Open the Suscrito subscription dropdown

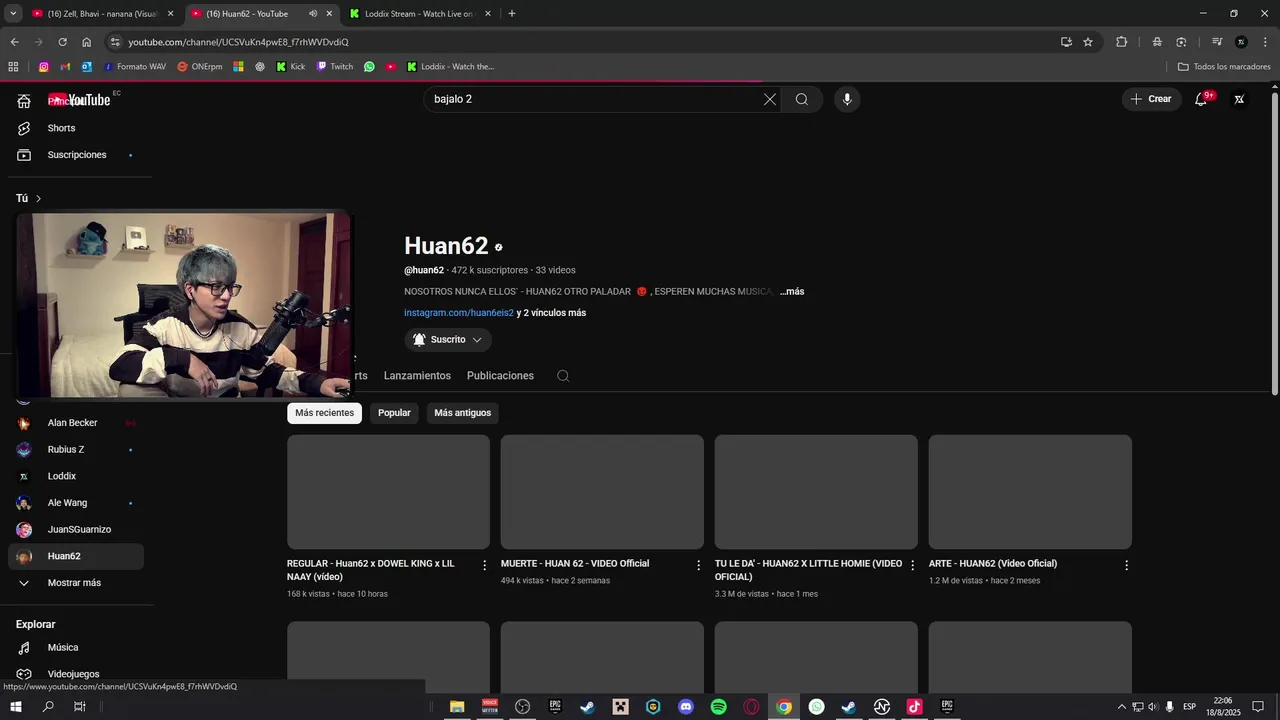tap(448, 340)
